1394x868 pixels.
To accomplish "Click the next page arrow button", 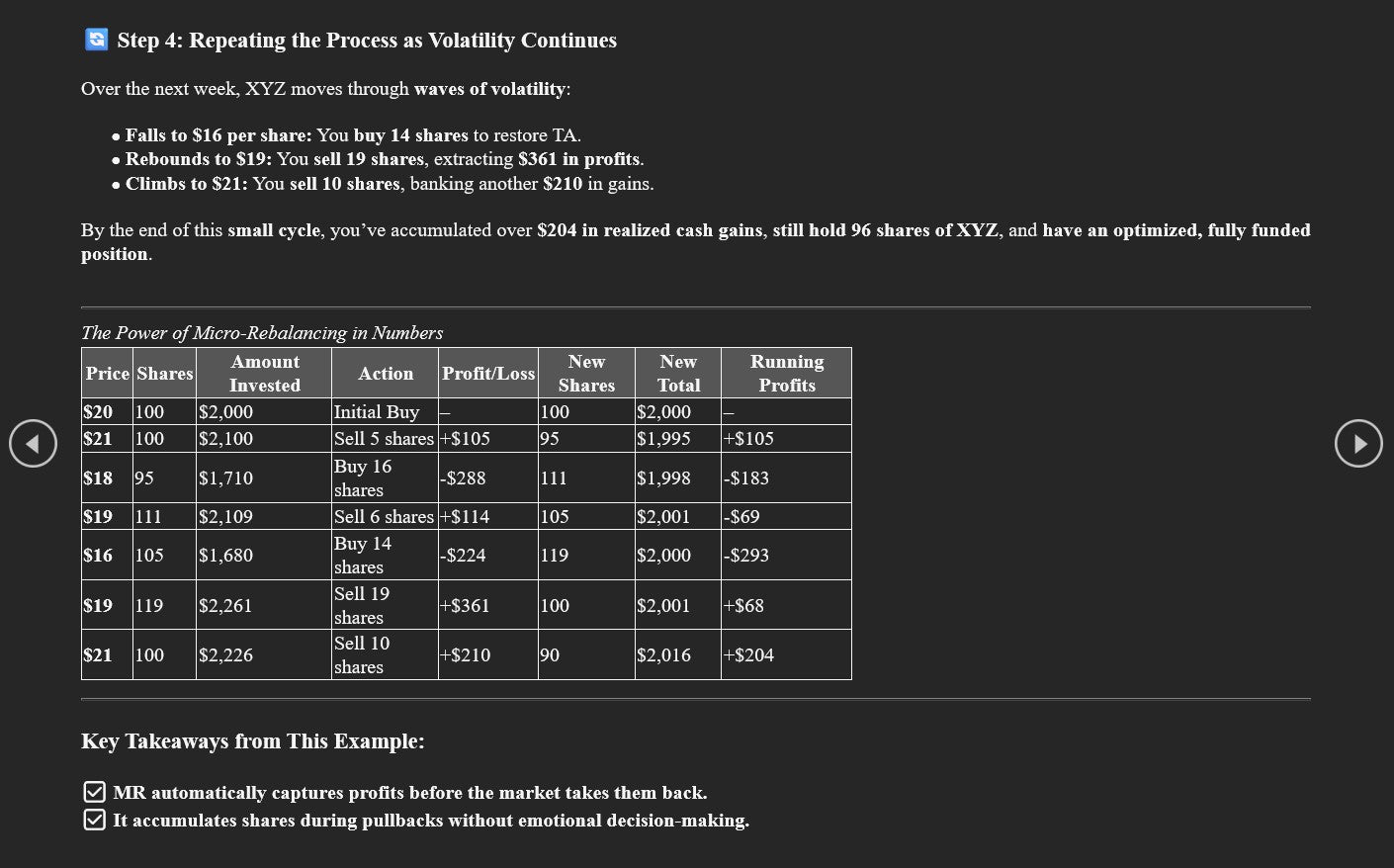I will pyautogui.click(x=1358, y=444).
